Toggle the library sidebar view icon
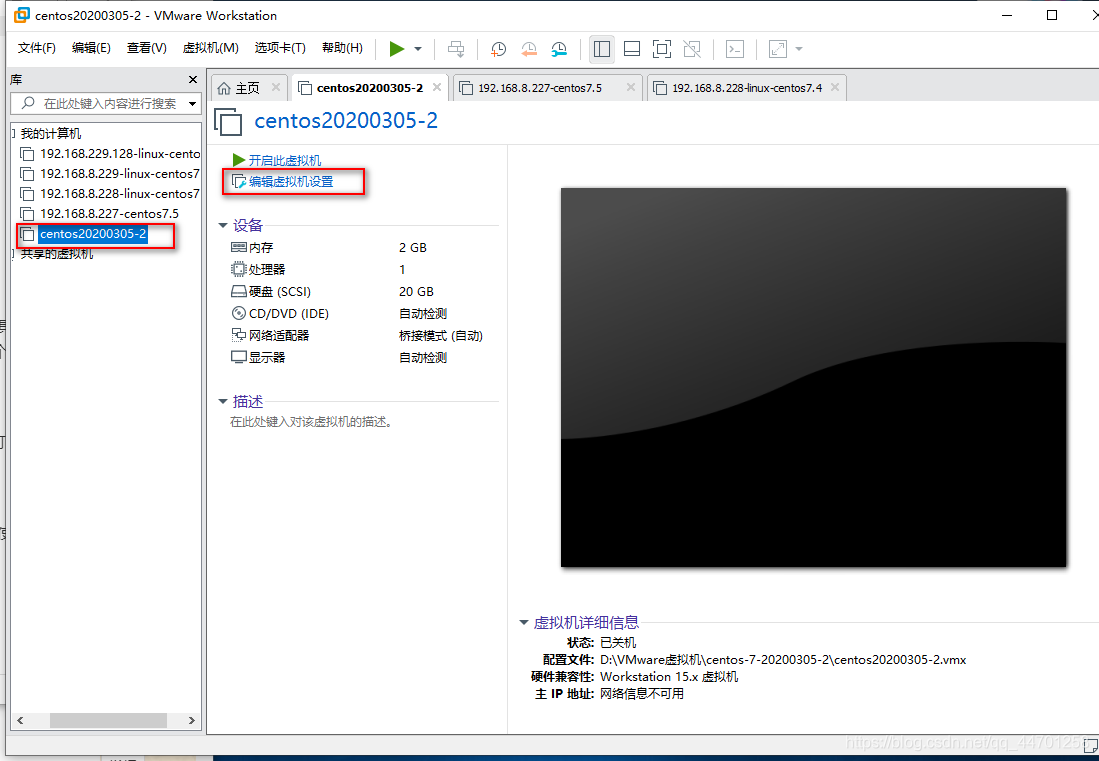Screen dimensions: 1099x761 click(x=601, y=48)
